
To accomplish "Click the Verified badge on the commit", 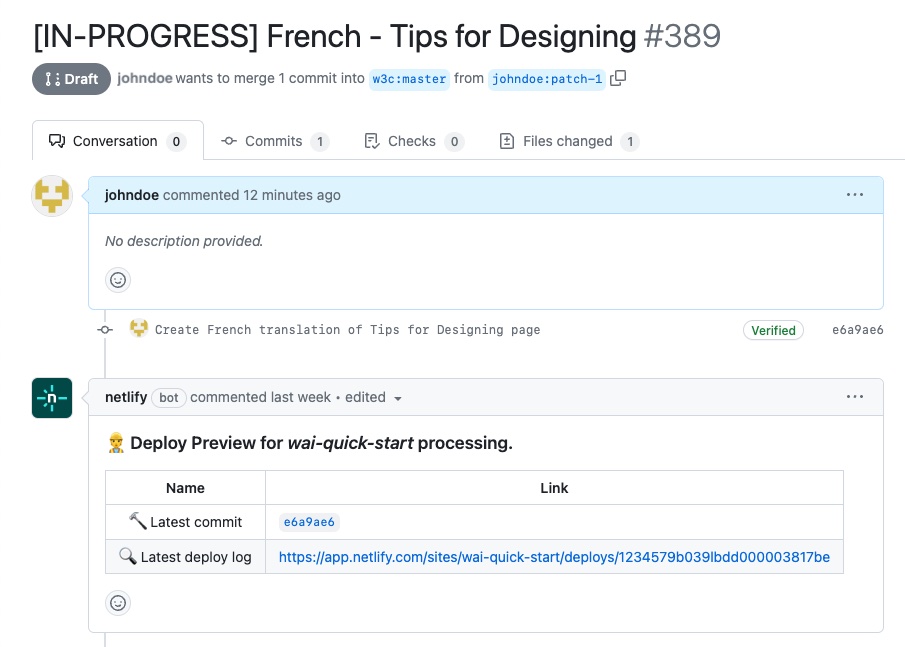I will coord(773,330).
